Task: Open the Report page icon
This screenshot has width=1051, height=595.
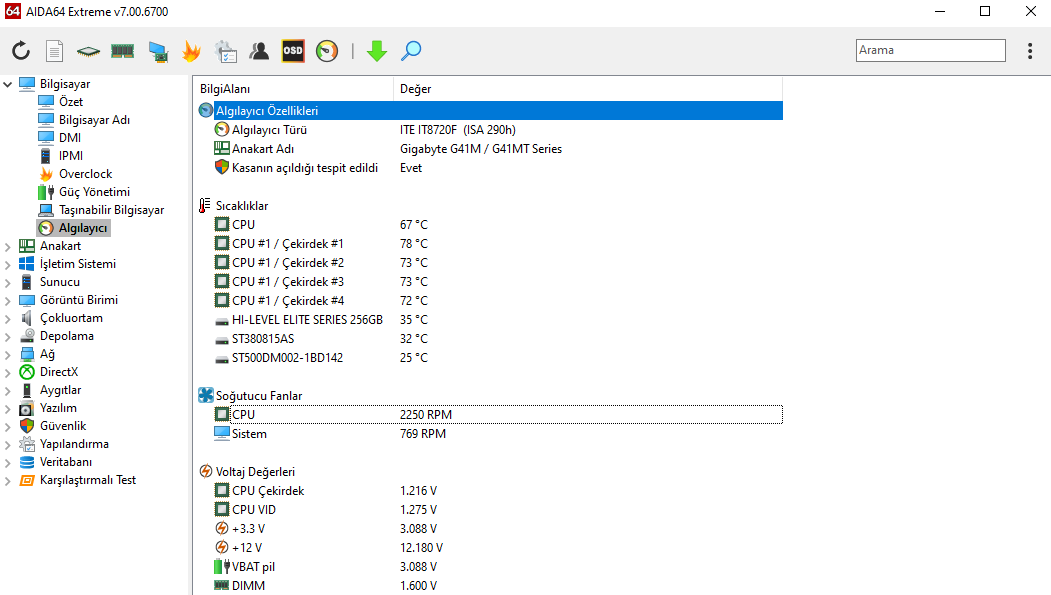Action: point(54,51)
